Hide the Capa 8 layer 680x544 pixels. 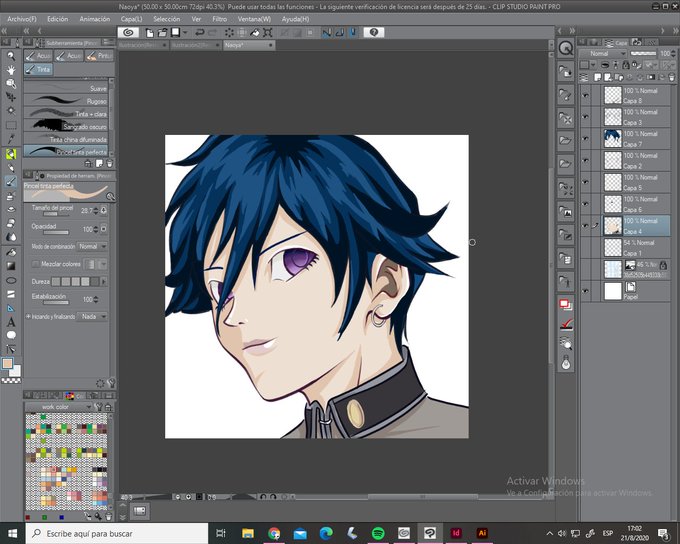pyautogui.click(x=585, y=95)
